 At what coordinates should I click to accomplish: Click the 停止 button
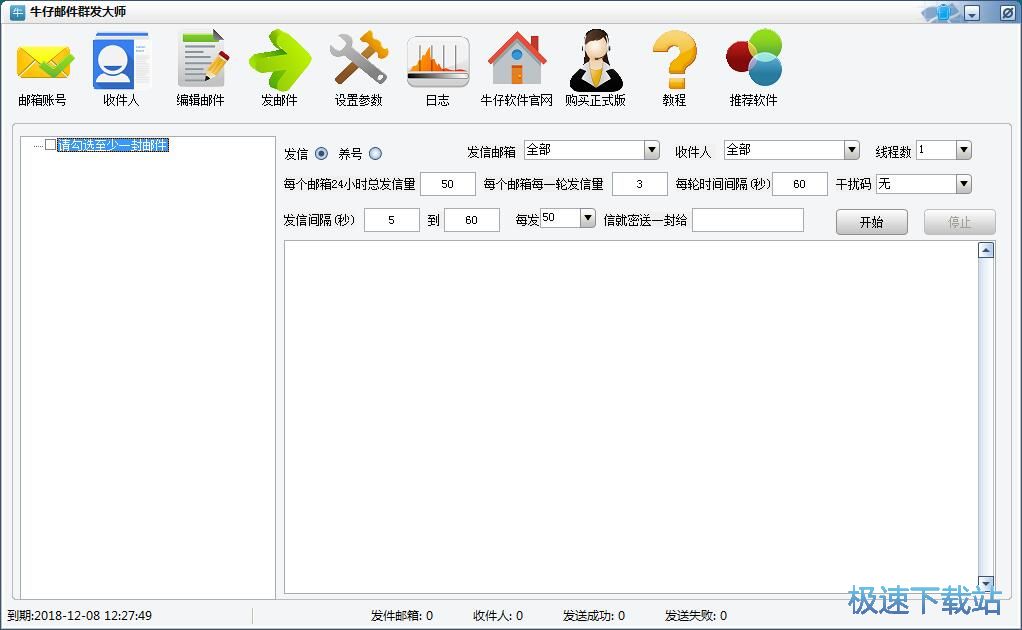pos(959,222)
